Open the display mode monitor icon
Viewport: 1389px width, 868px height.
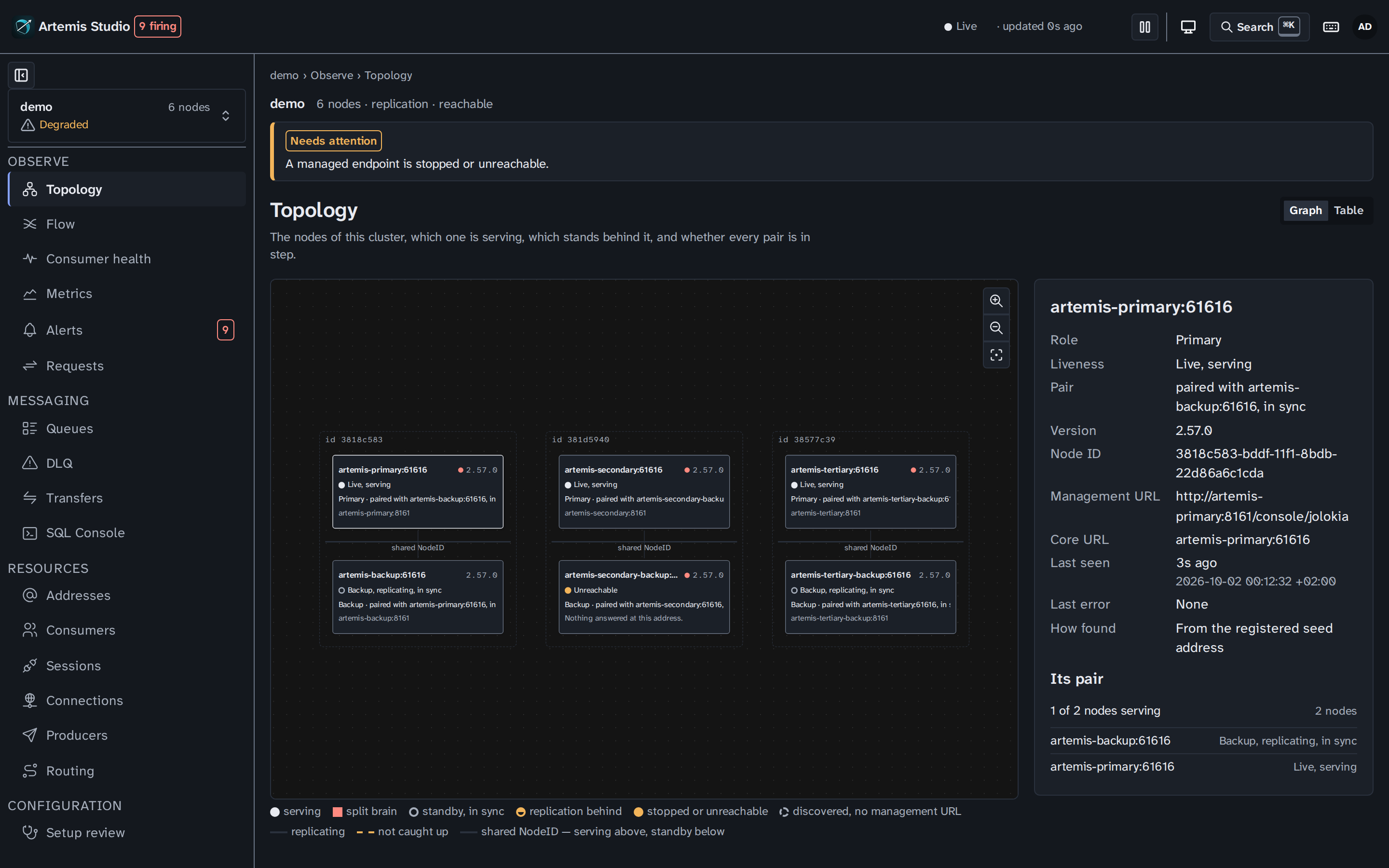click(1188, 27)
